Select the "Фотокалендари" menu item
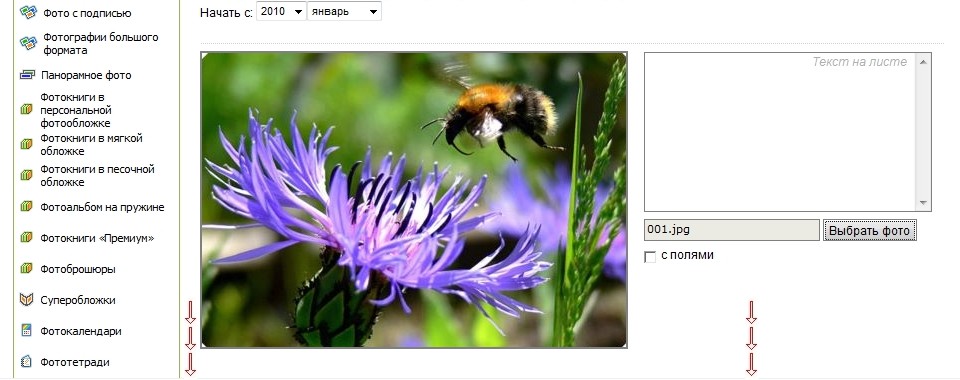This screenshot has height=380, width=960. pyautogui.click(x=81, y=331)
